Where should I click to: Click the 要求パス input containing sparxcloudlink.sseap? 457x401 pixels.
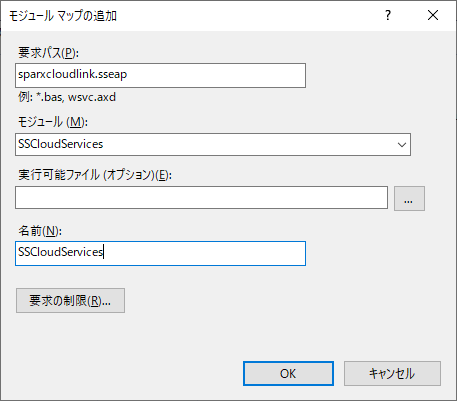click(x=160, y=75)
